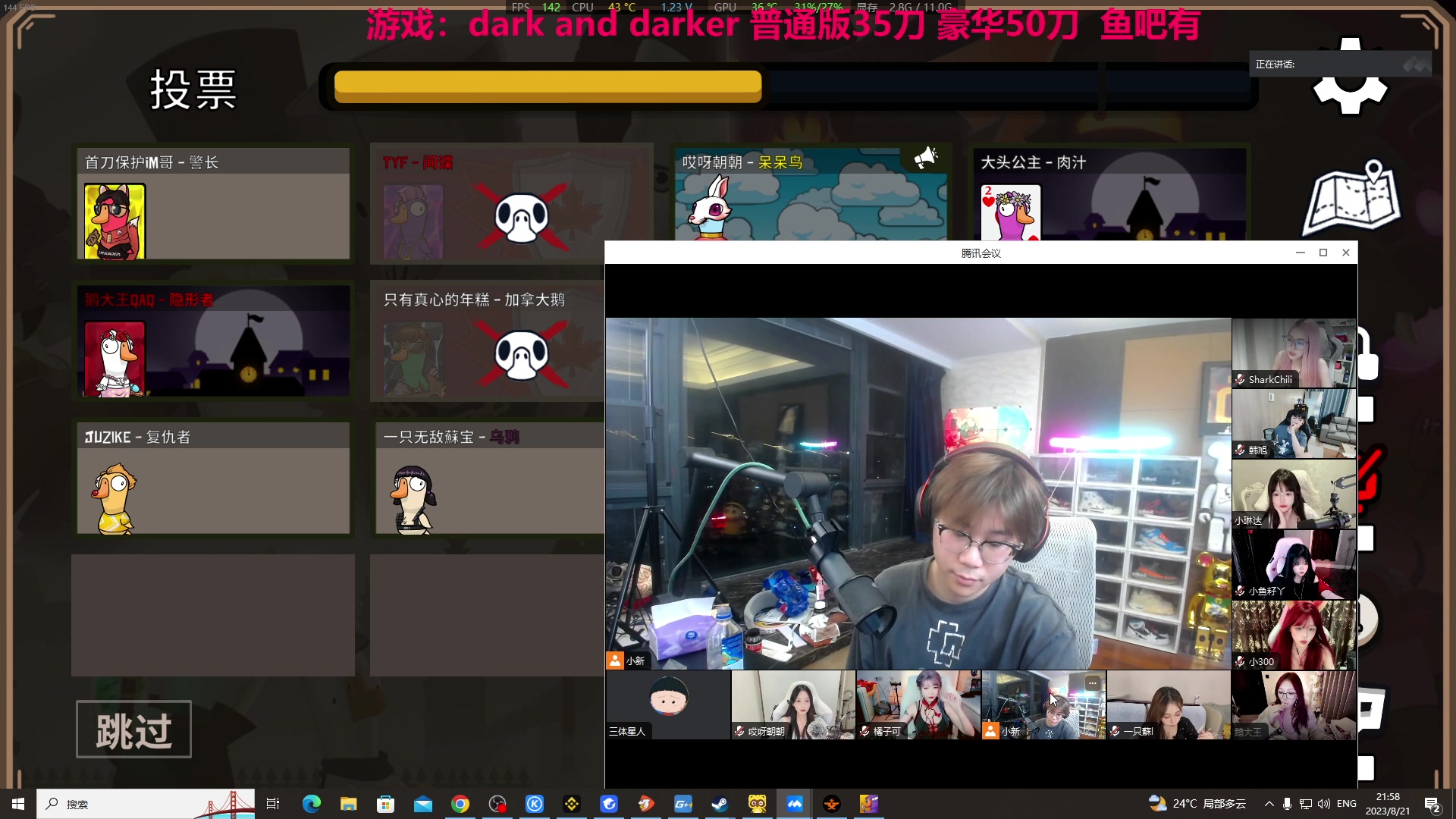The image size is (1456, 819).
Task: Click the megaphone icon on 哎呀朝朝 card
Action: click(x=926, y=157)
